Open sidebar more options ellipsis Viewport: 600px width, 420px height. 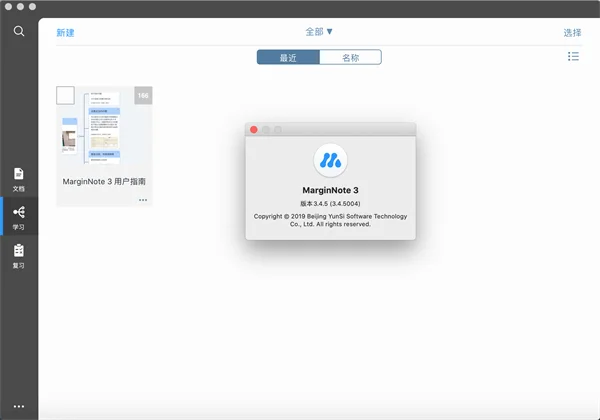pyautogui.click(x=19, y=406)
